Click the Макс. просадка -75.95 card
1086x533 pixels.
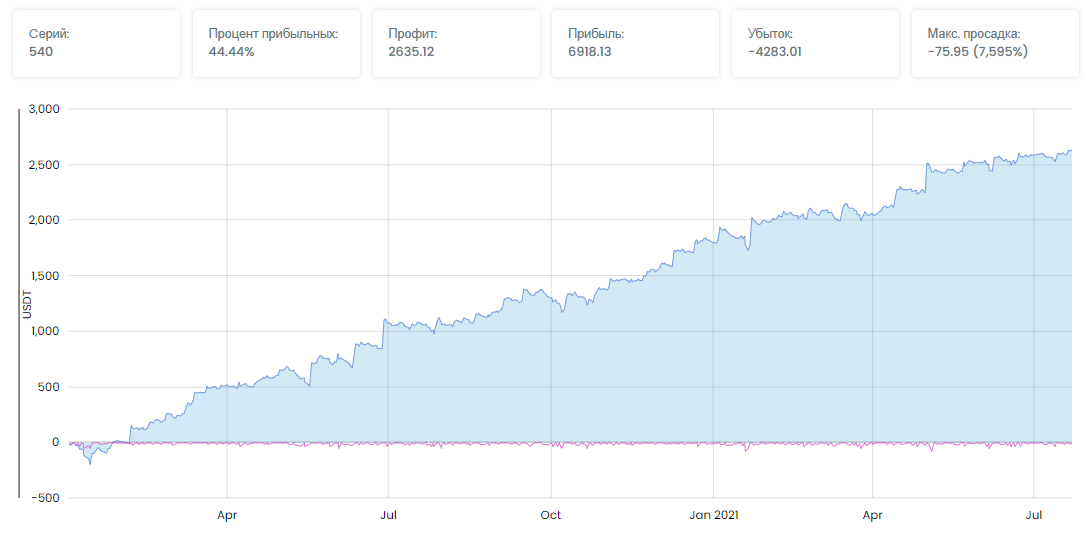[x=995, y=43]
